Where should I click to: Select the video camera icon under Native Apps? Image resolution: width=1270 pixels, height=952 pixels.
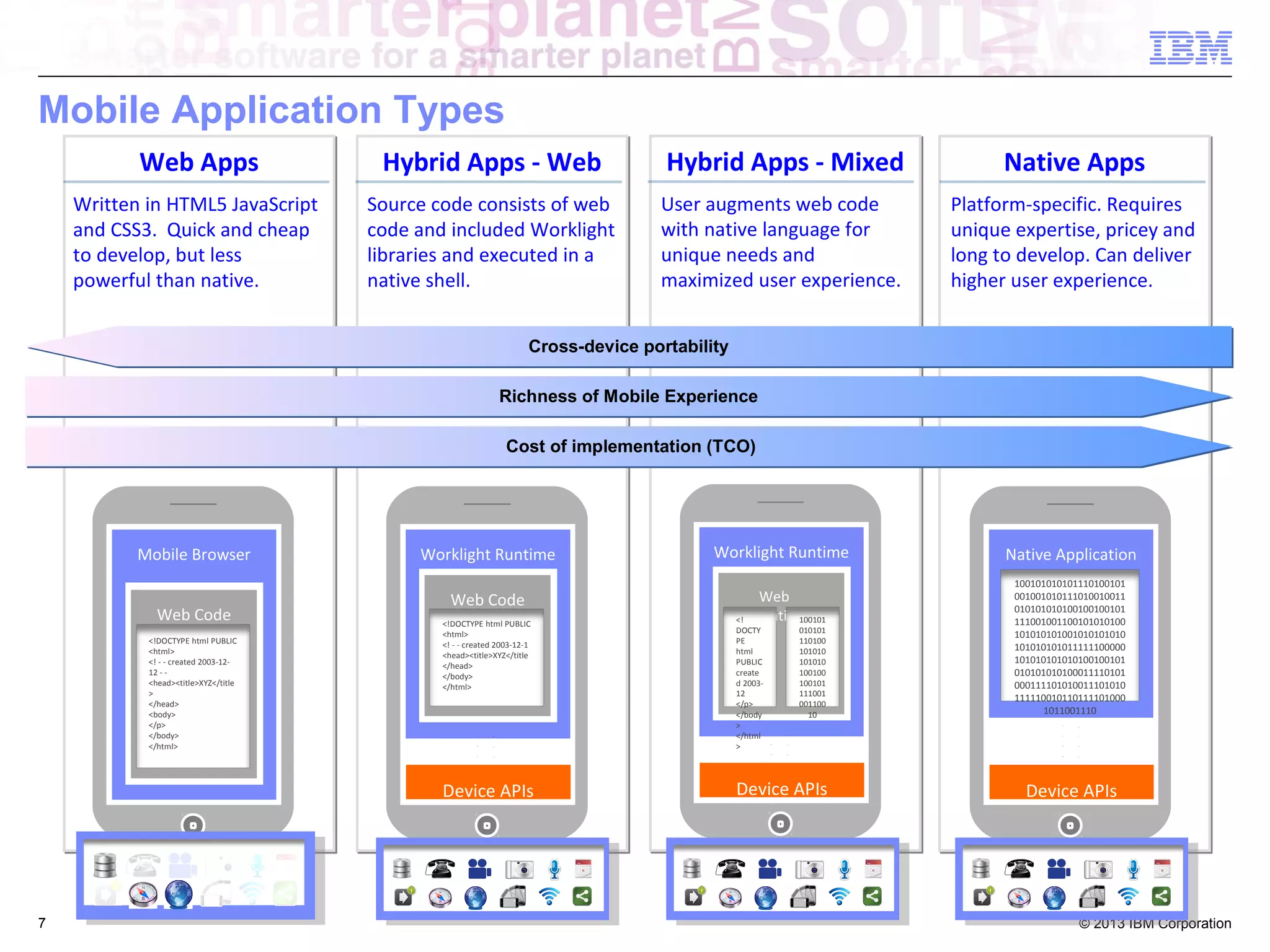click(1059, 869)
